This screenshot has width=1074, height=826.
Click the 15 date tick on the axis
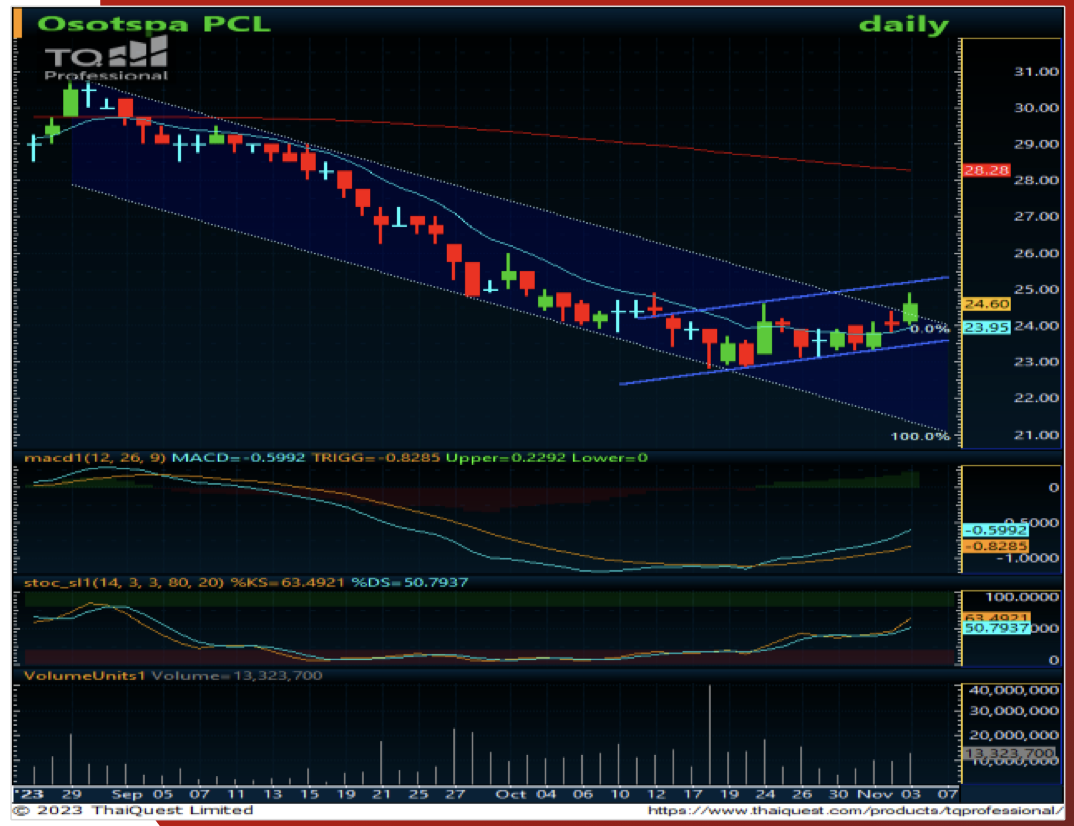pyautogui.click(x=310, y=794)
